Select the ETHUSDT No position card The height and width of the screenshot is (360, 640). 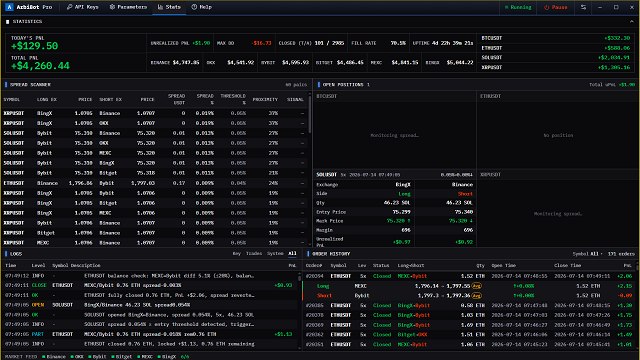point(557,130)
